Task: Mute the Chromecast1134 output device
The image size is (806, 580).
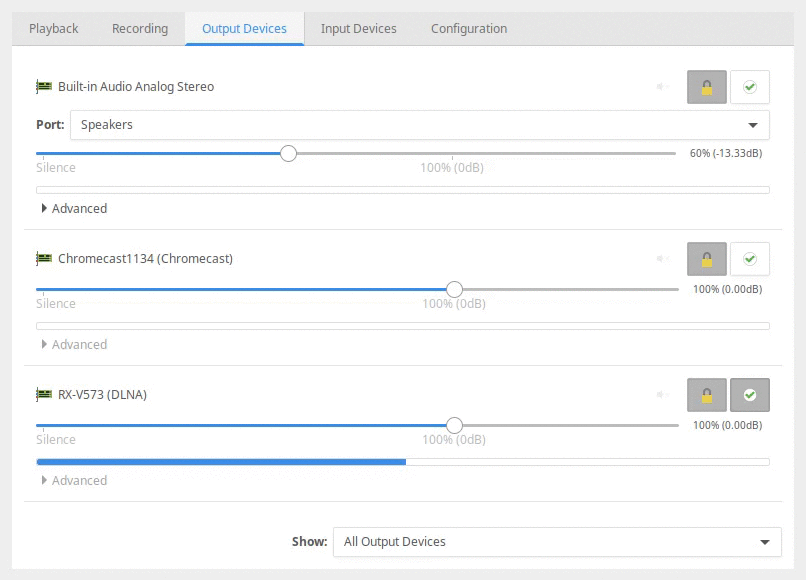Action: tap(662, 259)
